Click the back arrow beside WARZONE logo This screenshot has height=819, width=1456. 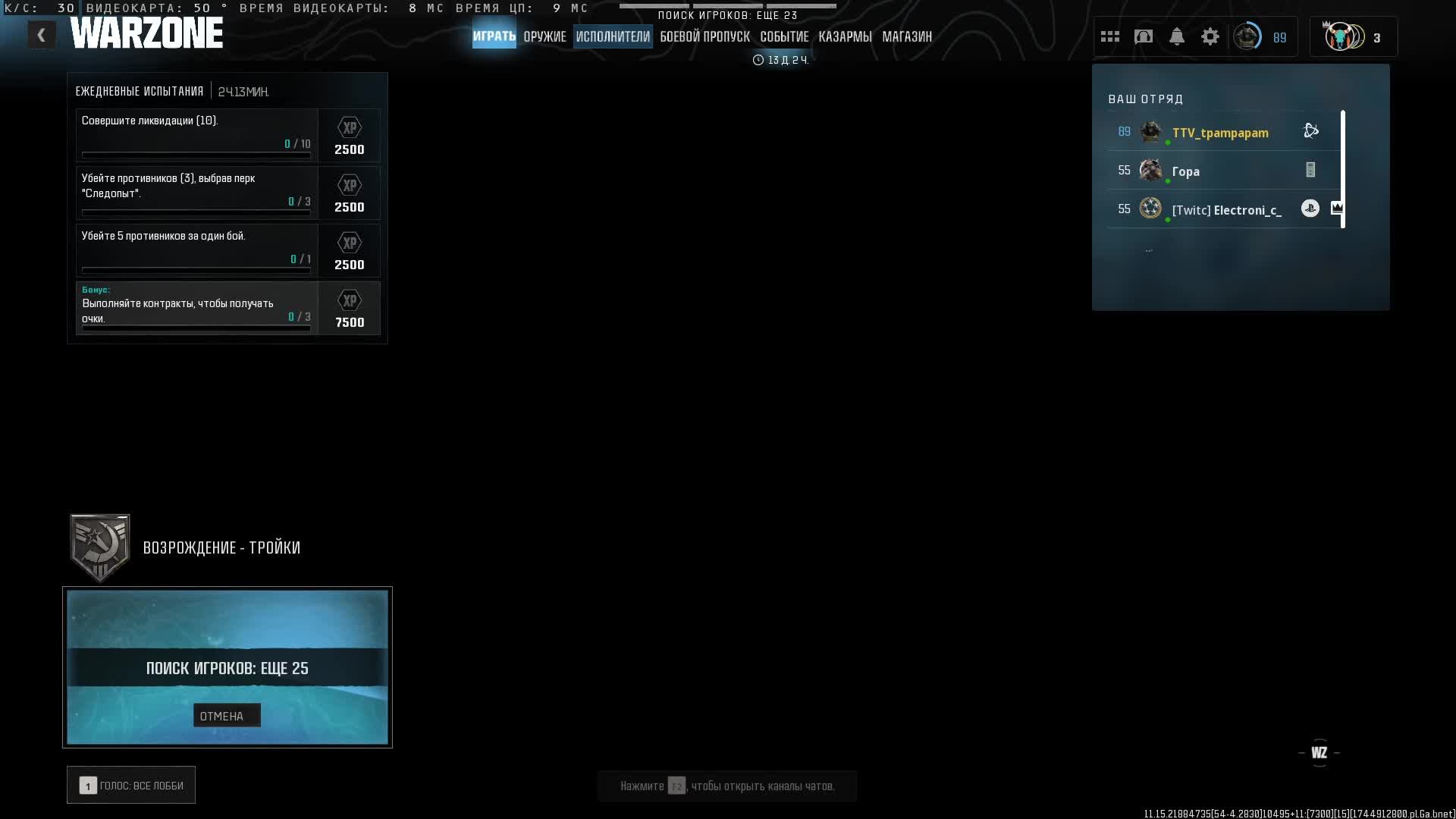click(42, 35)
